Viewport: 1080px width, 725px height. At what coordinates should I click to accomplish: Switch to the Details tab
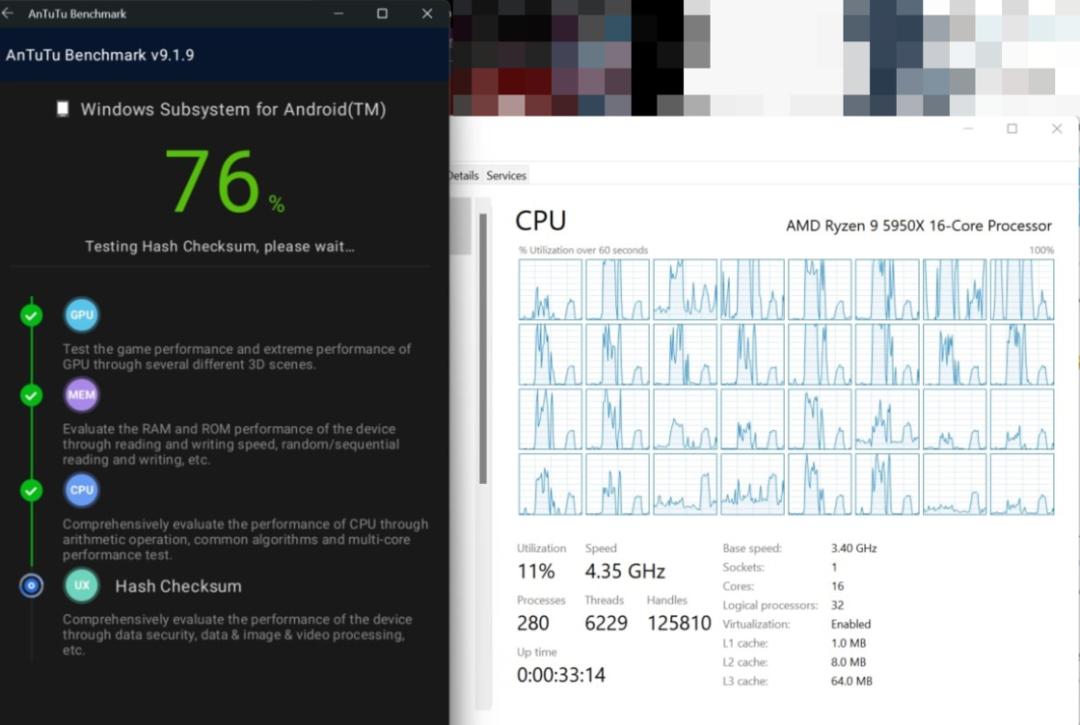(x=464, y=176)
